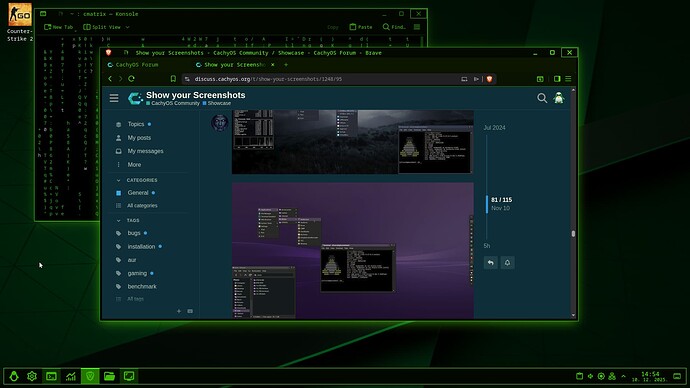Switch to Konsole from the taskbar

click(51, 376)
